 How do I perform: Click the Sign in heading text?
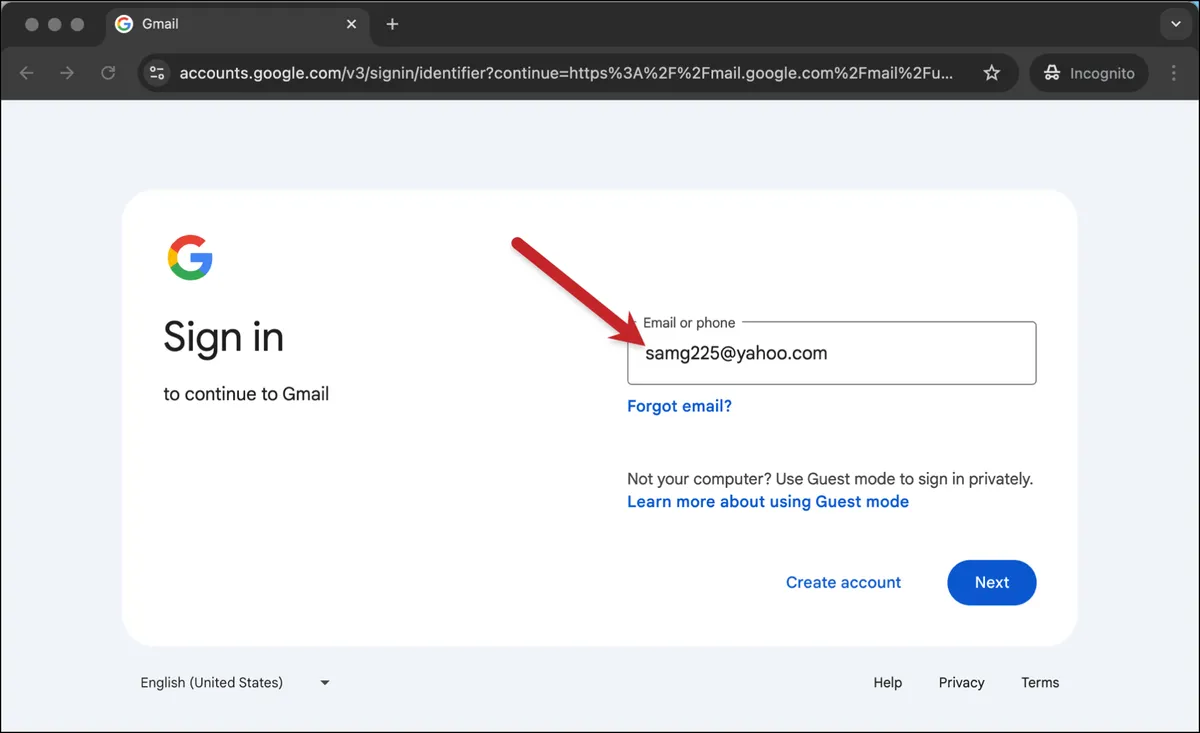click(224, 337)
